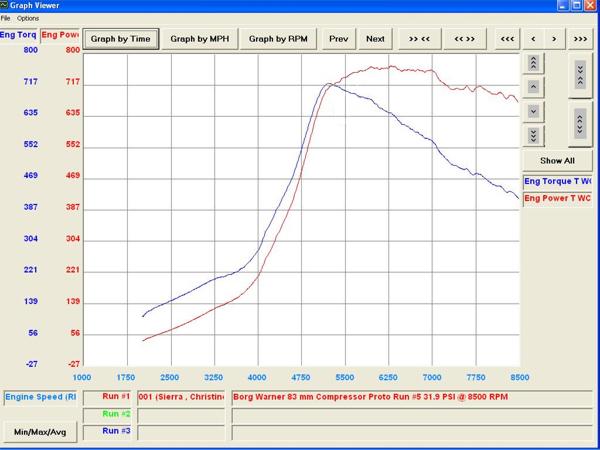The width and height of the screenshot is (600, 450).
Task: Jump to far left with <<< button
Action: point(507,39)
